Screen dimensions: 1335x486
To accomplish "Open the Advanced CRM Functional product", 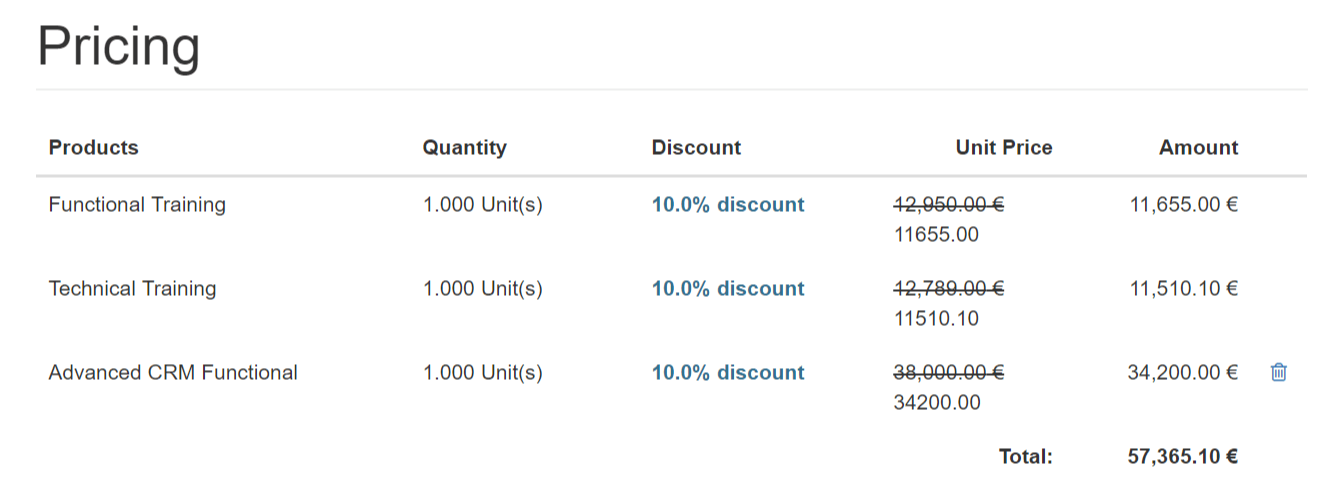I will pos(173,373).
